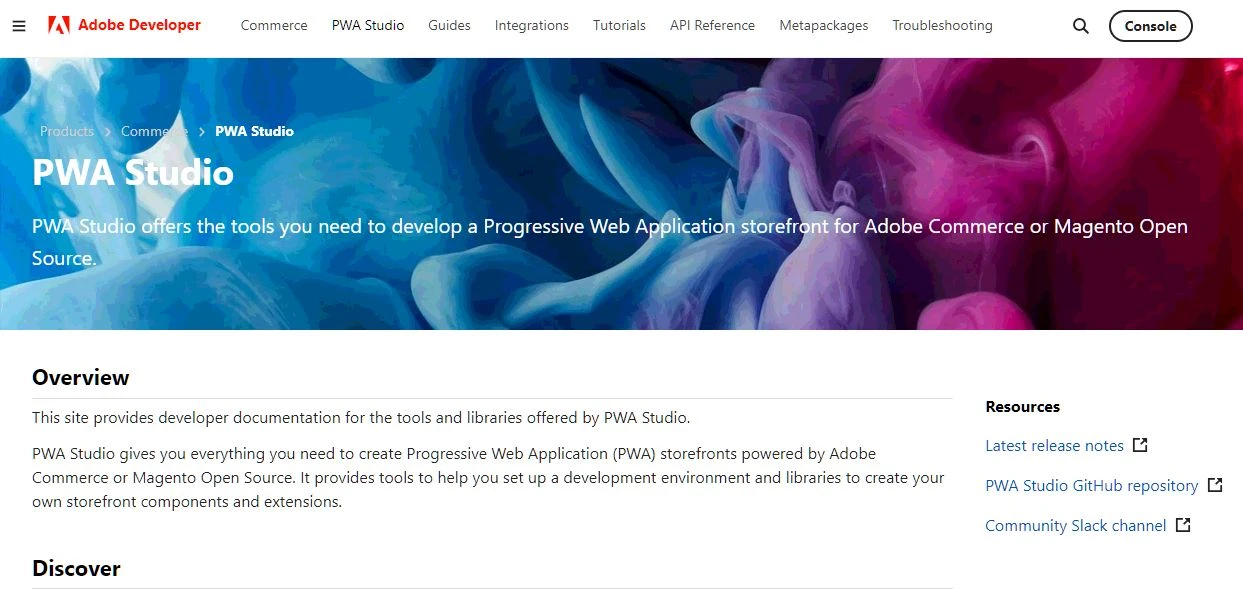
Task: Open the Latest release notes link
Action: 1054,446
